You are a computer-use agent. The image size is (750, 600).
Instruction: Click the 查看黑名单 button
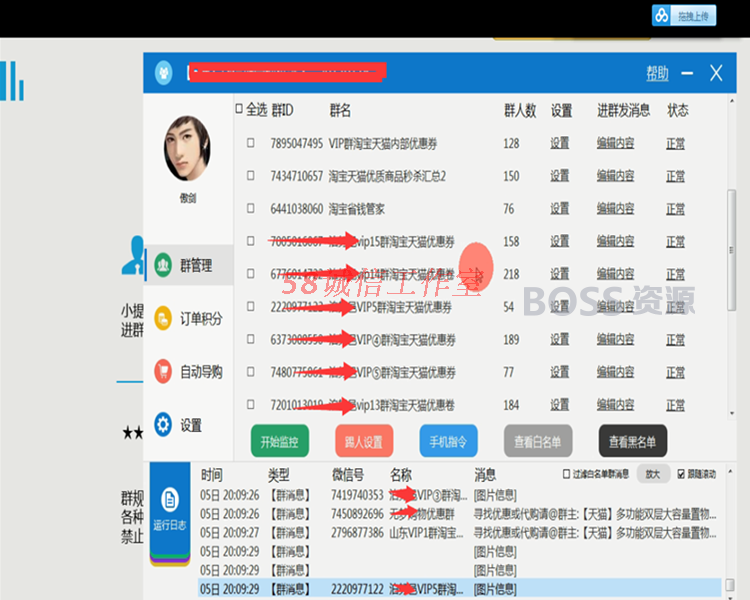(x=633, y=441)
